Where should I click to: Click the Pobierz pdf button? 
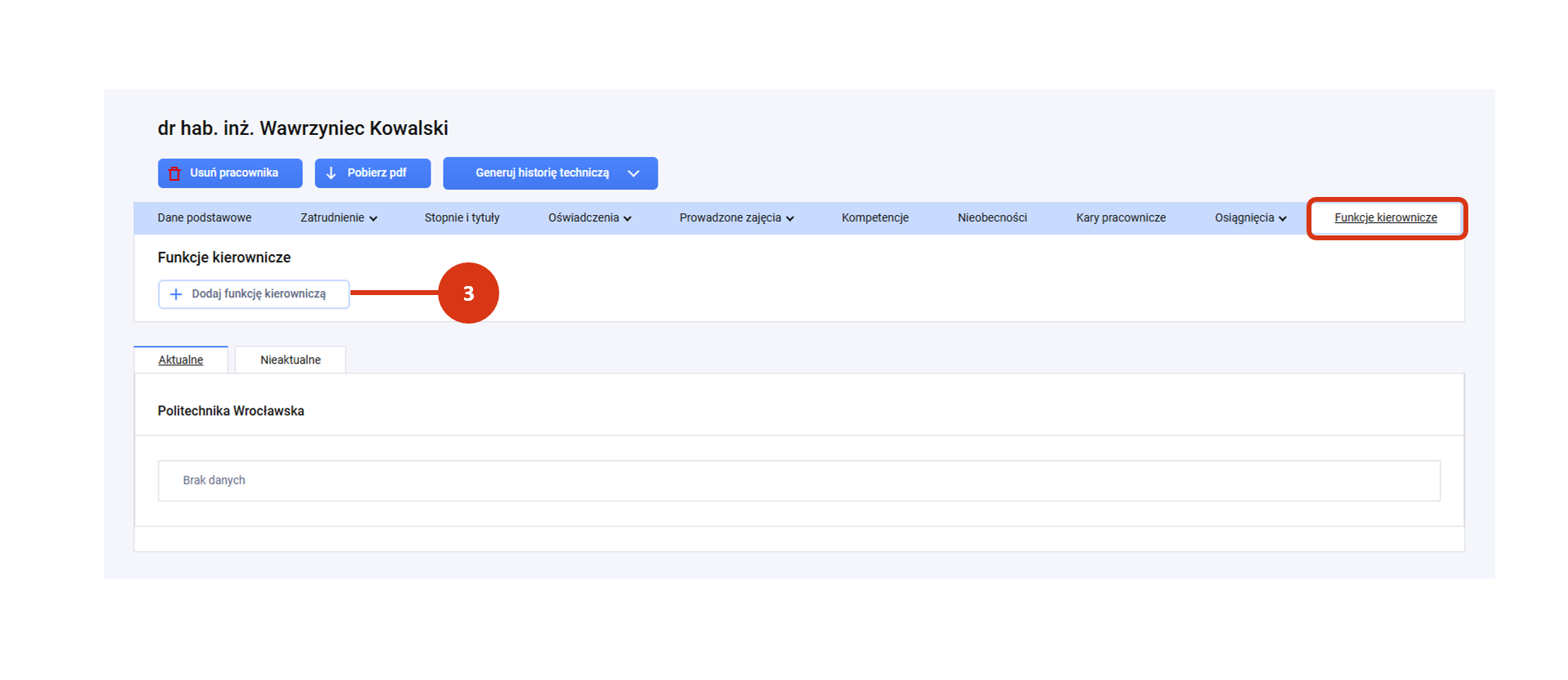[x=373, y=173]
